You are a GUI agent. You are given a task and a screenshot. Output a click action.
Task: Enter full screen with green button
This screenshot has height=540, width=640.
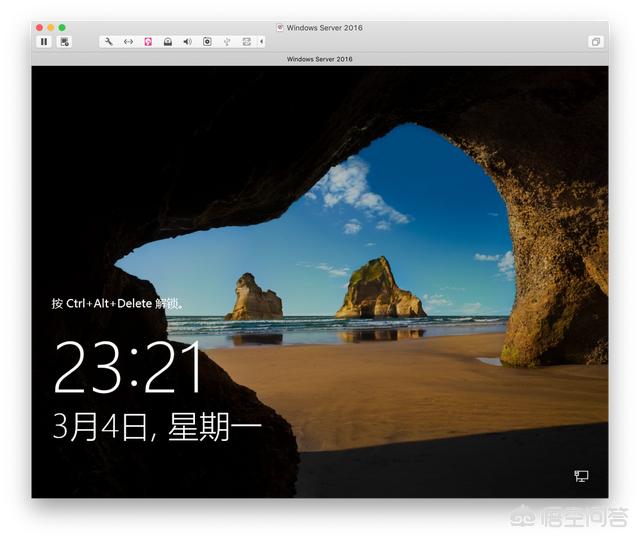(x=62, y=27)
